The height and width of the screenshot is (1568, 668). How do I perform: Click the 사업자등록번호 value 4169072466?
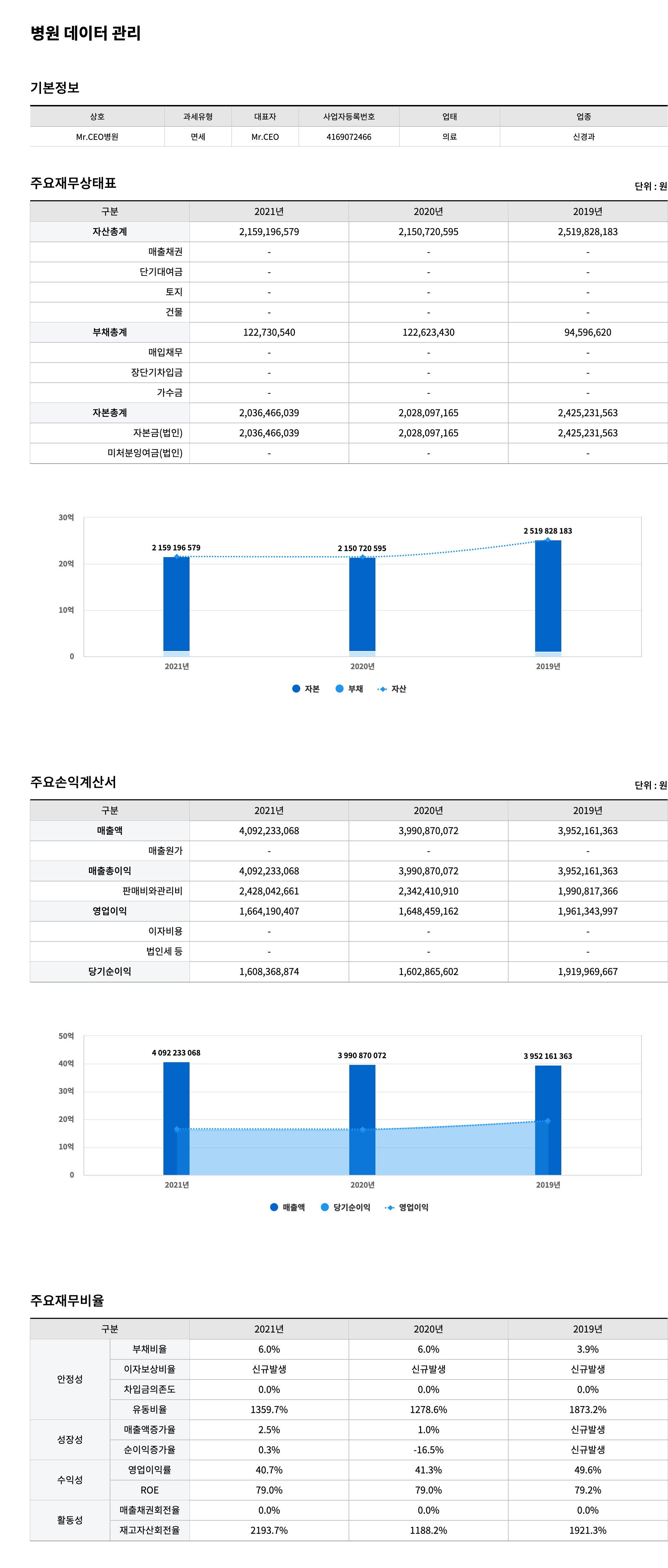click(349, 137)
